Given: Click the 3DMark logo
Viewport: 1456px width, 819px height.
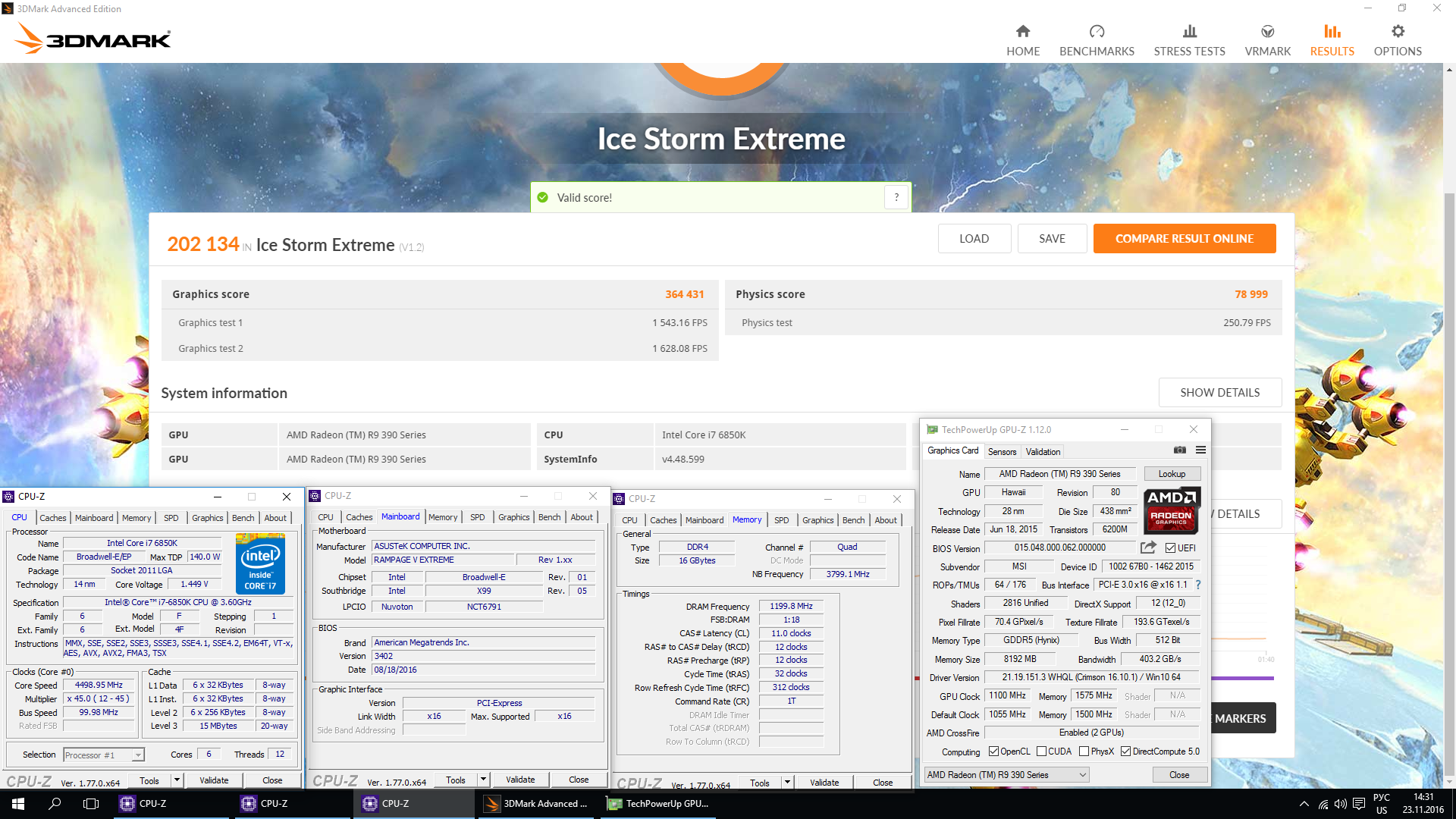Looking at the screenshot, I should click(93, 37).
